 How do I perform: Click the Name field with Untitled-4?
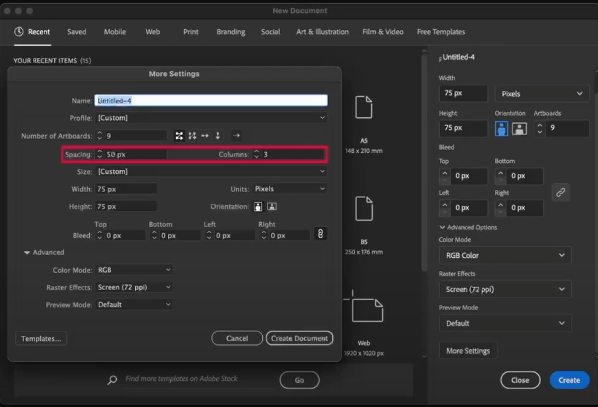point(211,100)
